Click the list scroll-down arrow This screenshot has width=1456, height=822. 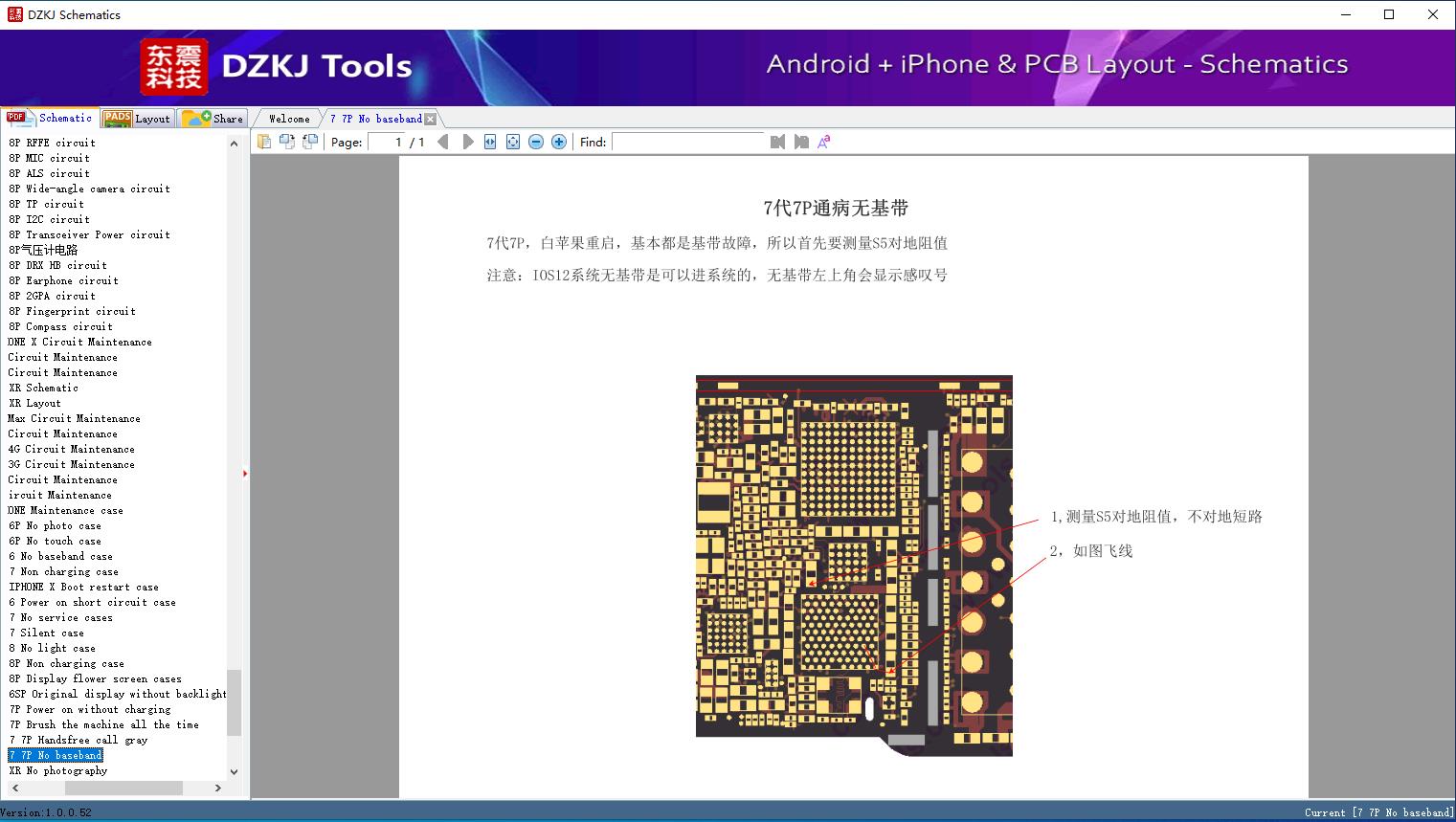pos(234,771)
